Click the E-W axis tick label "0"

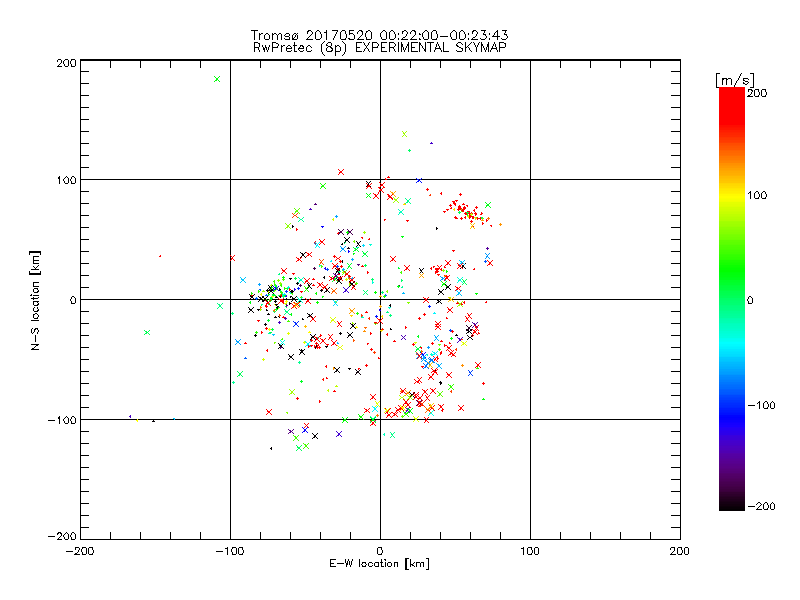point(380,551)
